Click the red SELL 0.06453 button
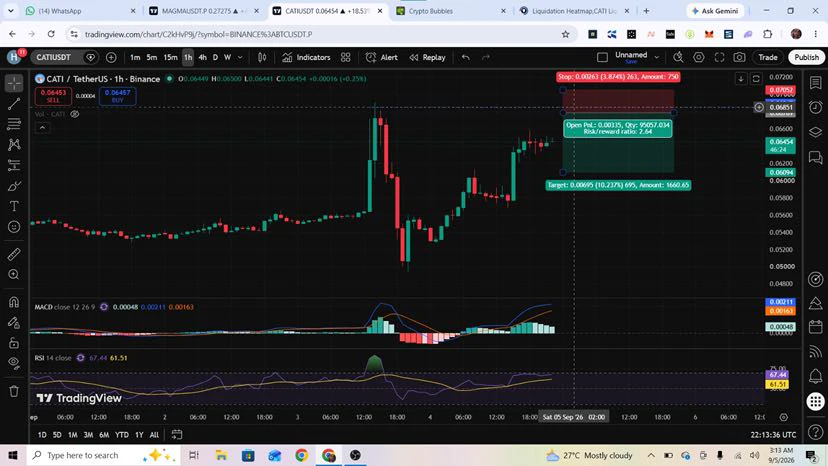The width and height of the screenshot is (828, 466). (53, 96)
